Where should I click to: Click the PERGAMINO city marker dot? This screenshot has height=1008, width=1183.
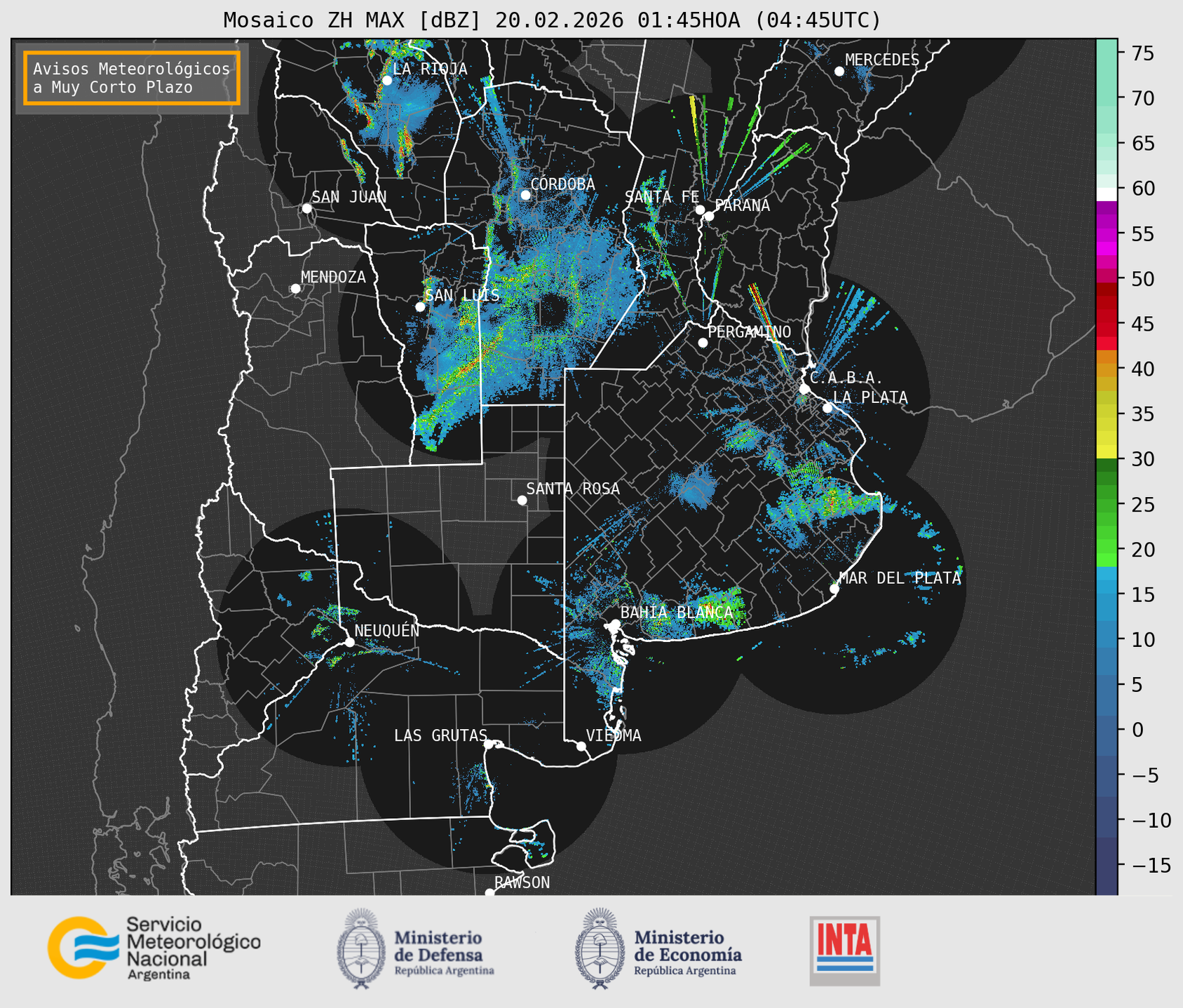pyautogui.click(x=703, y=343)
